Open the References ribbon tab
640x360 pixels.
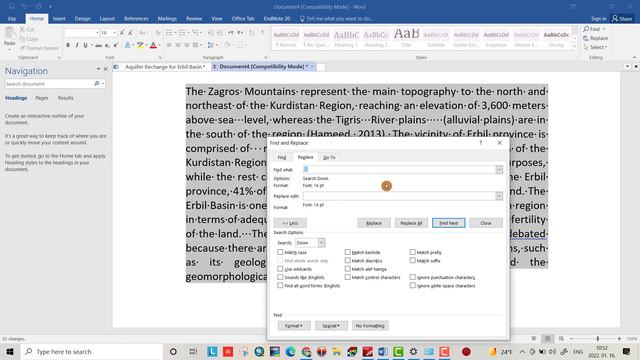(x=136, y=18)
